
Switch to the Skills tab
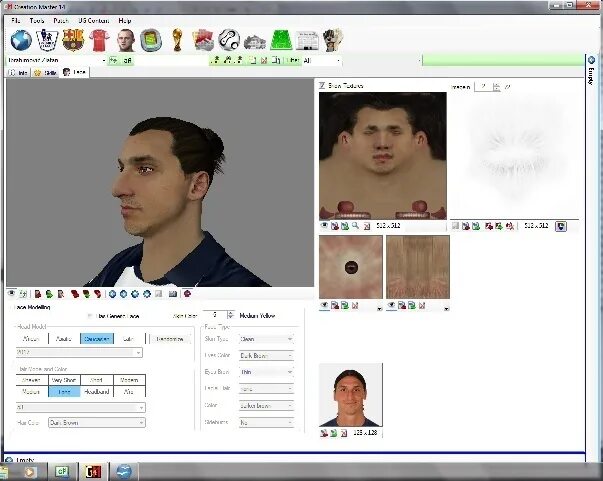coord(45,72)
